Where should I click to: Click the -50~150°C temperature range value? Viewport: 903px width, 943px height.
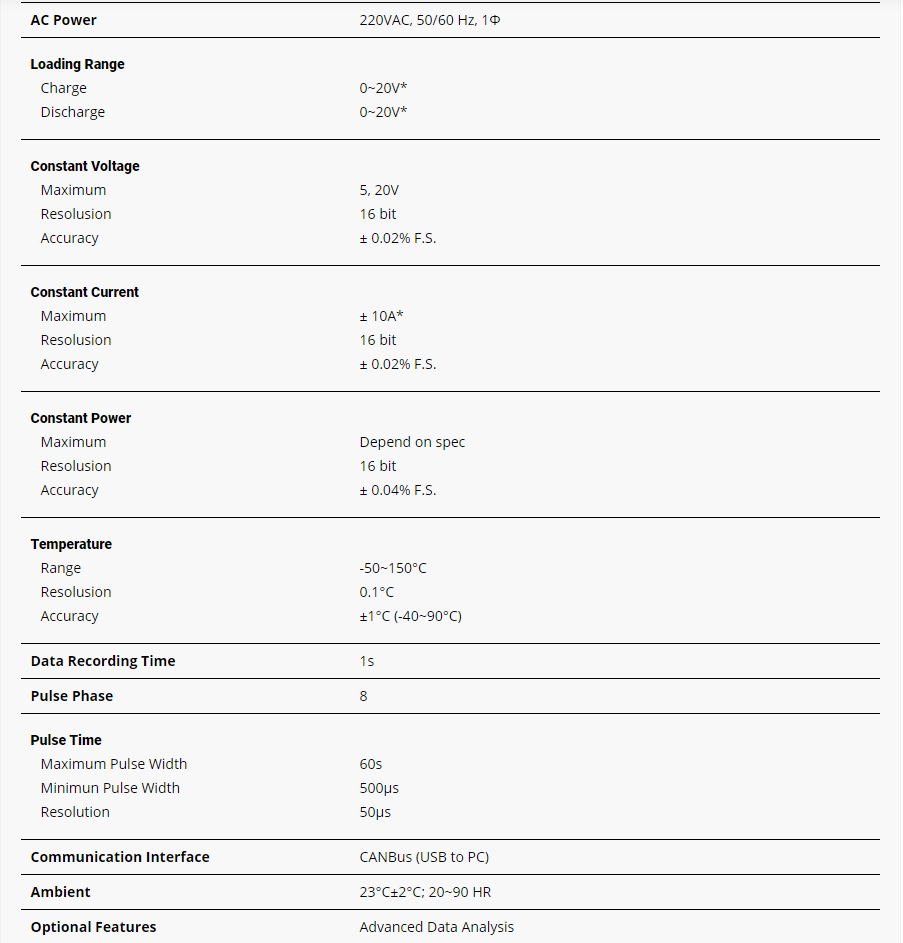(x=393, y=568)
